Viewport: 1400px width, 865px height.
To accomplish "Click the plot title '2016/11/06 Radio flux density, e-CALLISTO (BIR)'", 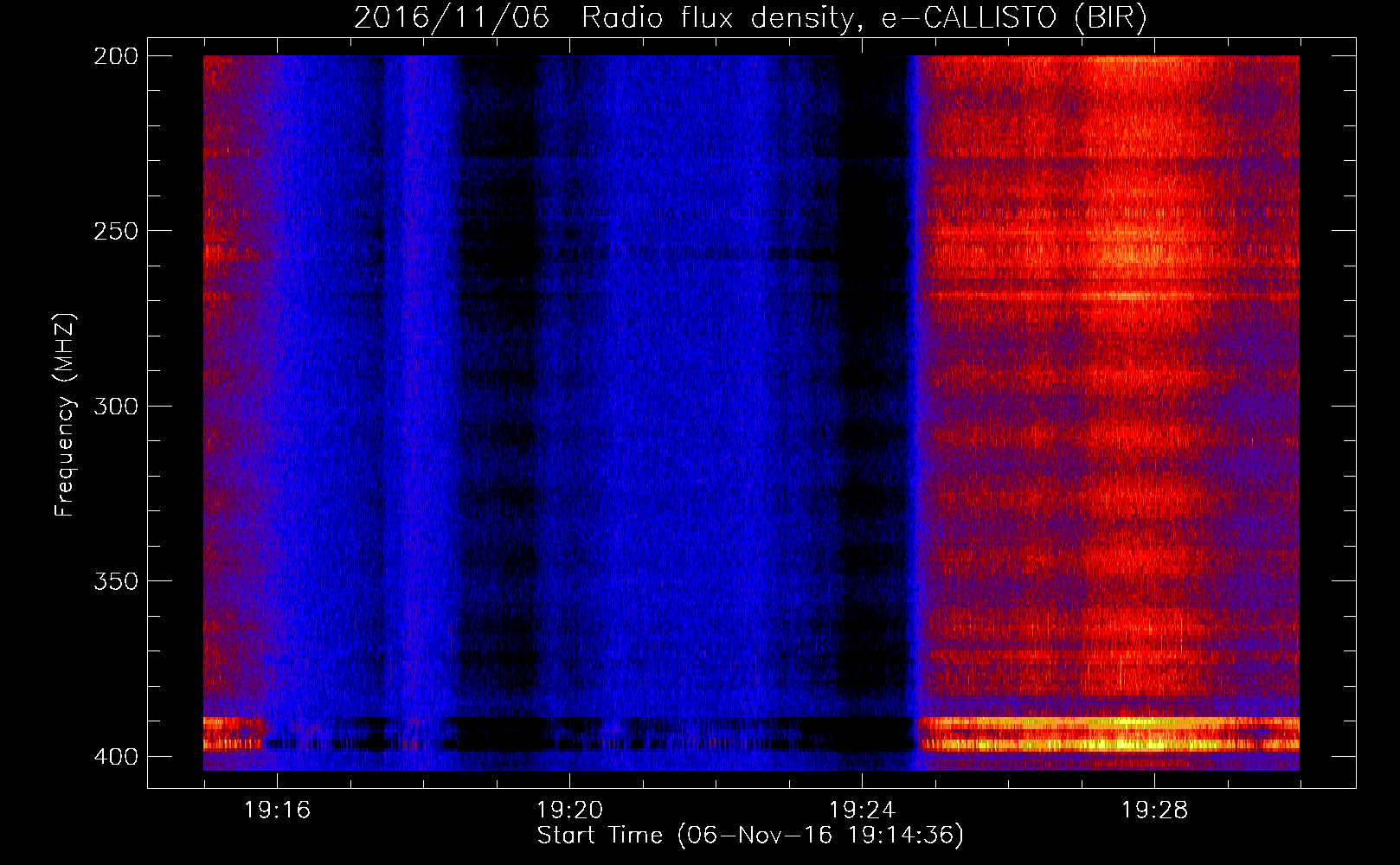I will pos(750,18).
